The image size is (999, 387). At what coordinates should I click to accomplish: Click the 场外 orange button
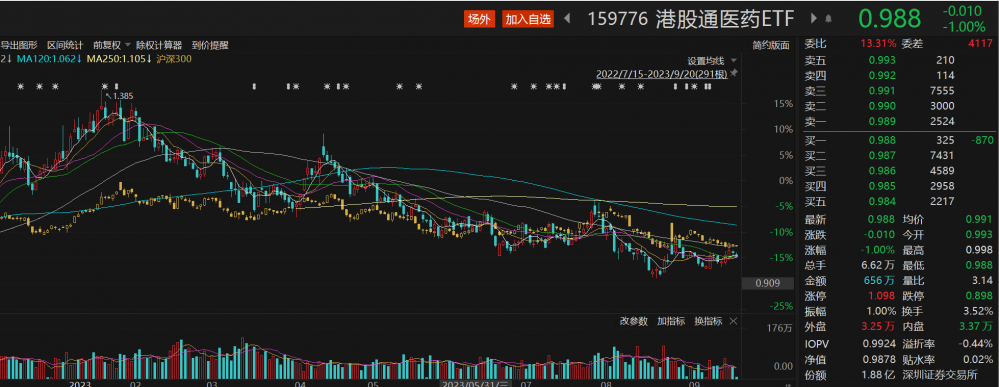point(480,19)
